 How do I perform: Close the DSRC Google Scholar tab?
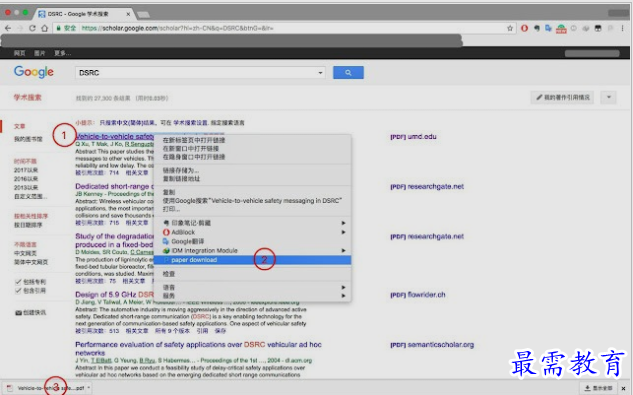click(128, 14)
